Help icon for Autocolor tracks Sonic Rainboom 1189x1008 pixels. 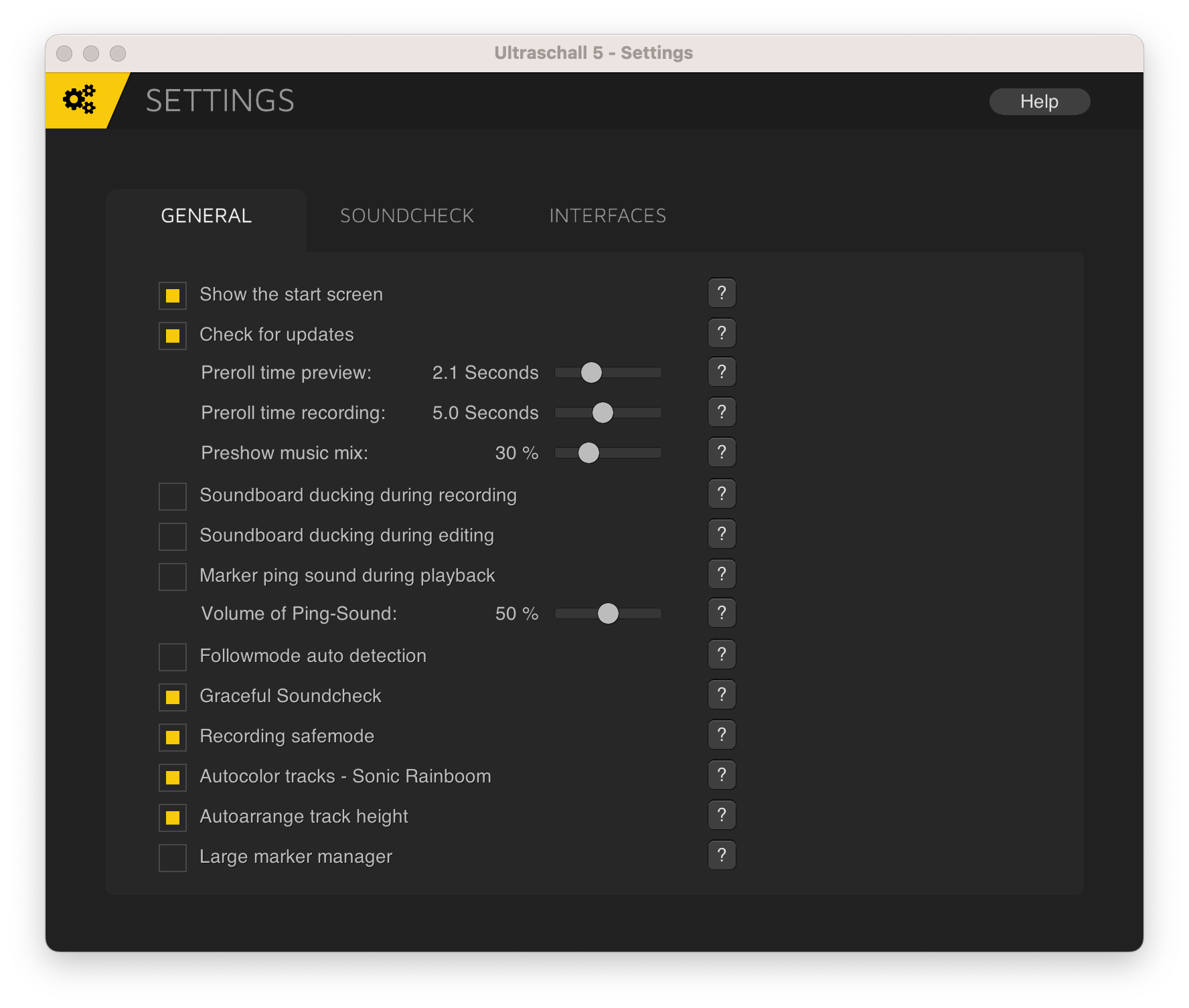pos(722,775)
